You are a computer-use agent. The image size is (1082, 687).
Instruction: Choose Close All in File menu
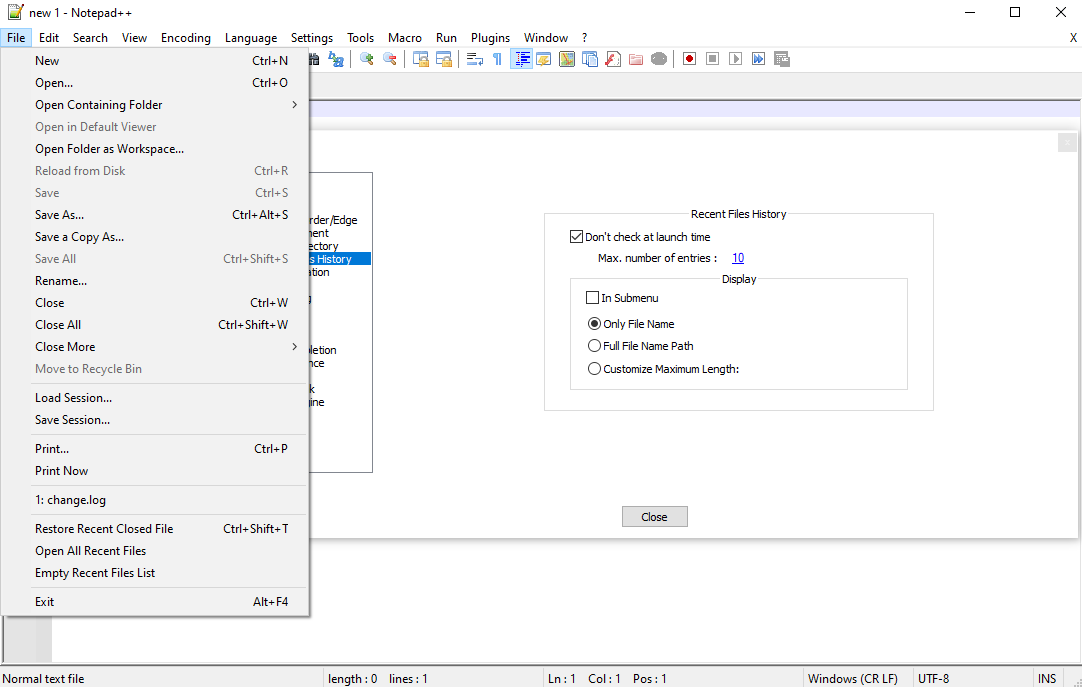(155, 325)
